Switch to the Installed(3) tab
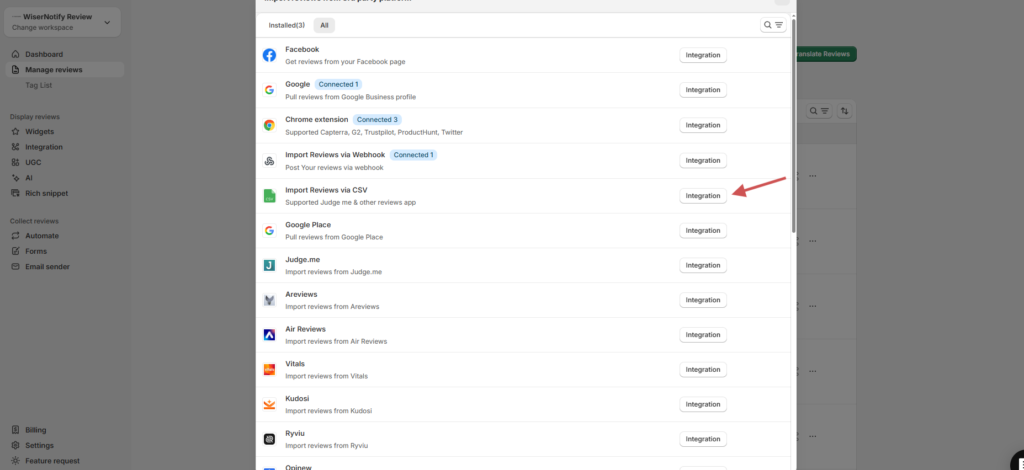The height and width of the screenshot is (470, 1024). [287, 25]
